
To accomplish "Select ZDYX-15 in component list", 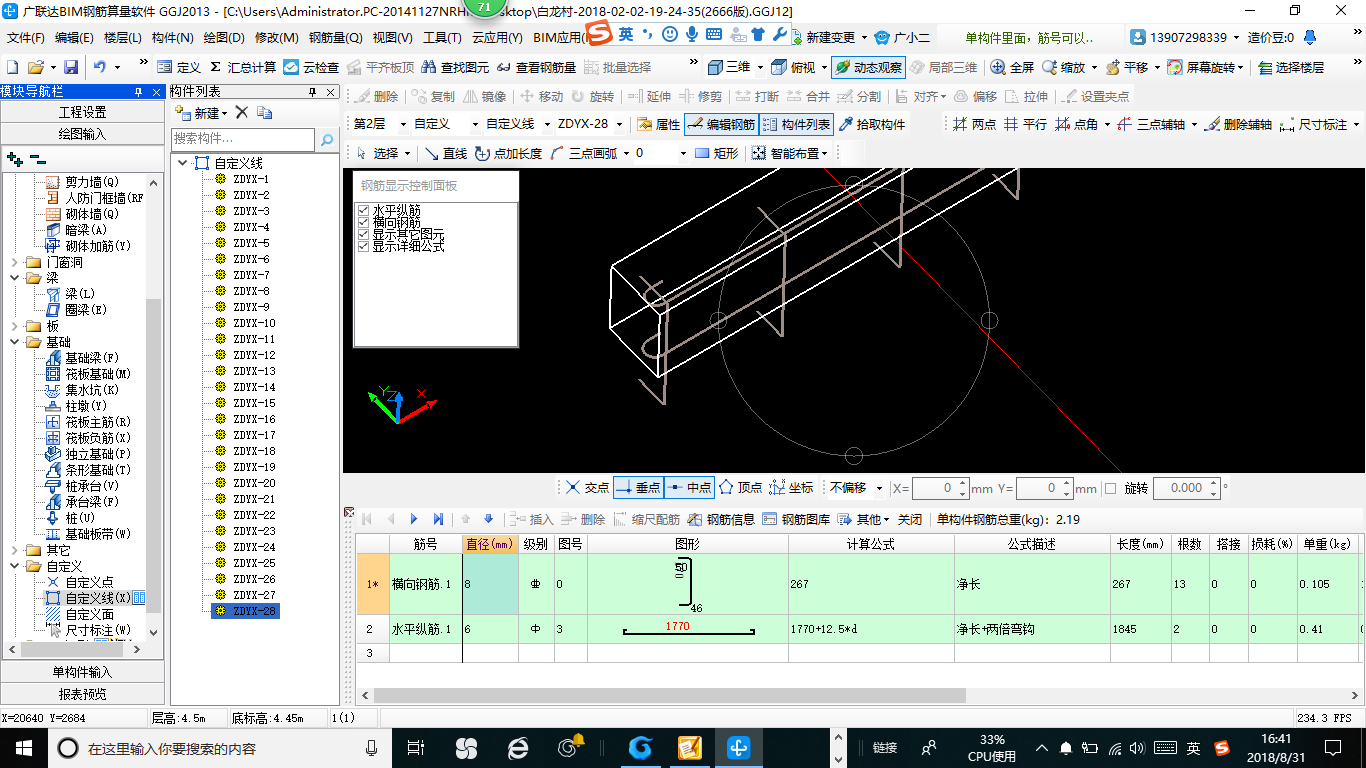I will pyautogui.click(x=254, y=403).
